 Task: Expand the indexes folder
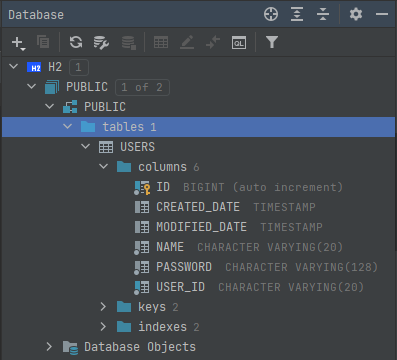(x=103, y=327)
